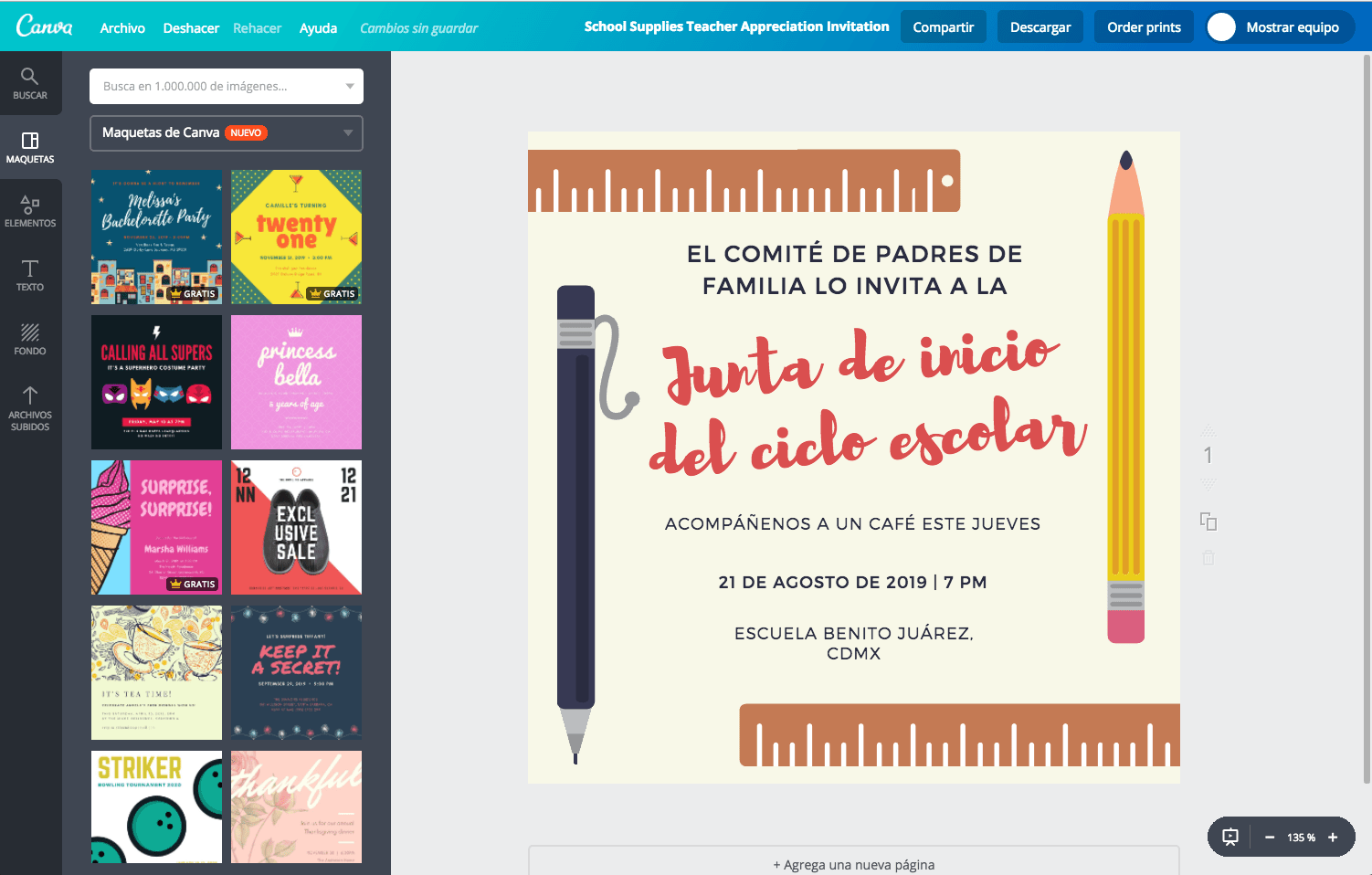This screenshot has height=875, width=1372.
Task: Zoom out with the minus icon
Action: 1269,837
